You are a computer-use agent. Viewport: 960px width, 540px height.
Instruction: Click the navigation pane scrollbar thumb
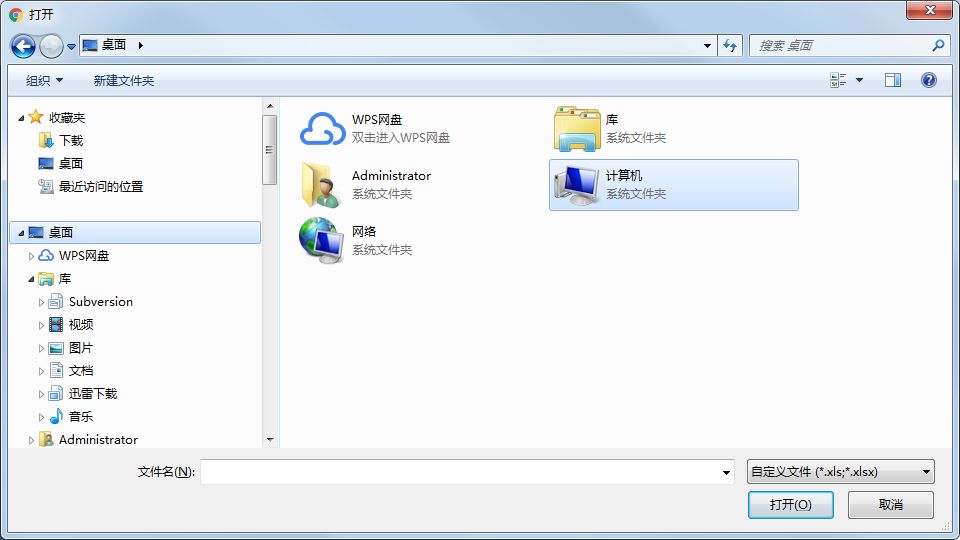pos(270,149)
